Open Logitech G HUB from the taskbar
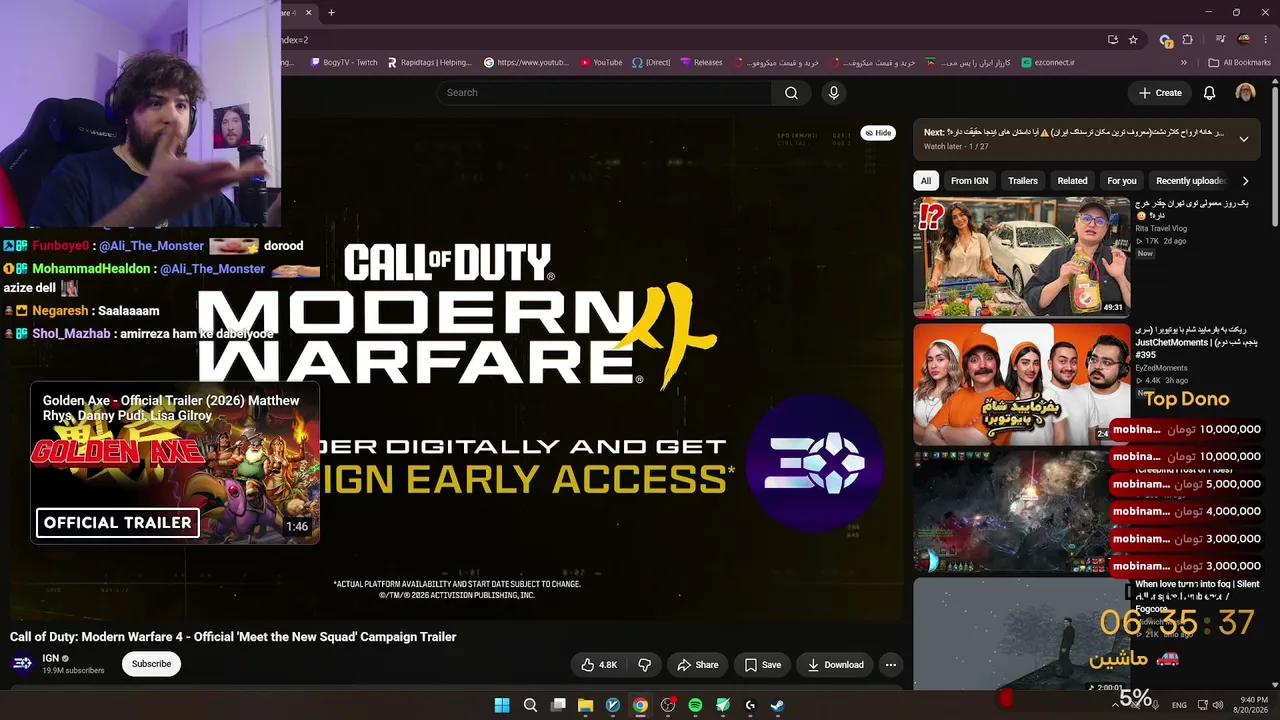This screenshot has width=1280, height=720. click(750, 705)
